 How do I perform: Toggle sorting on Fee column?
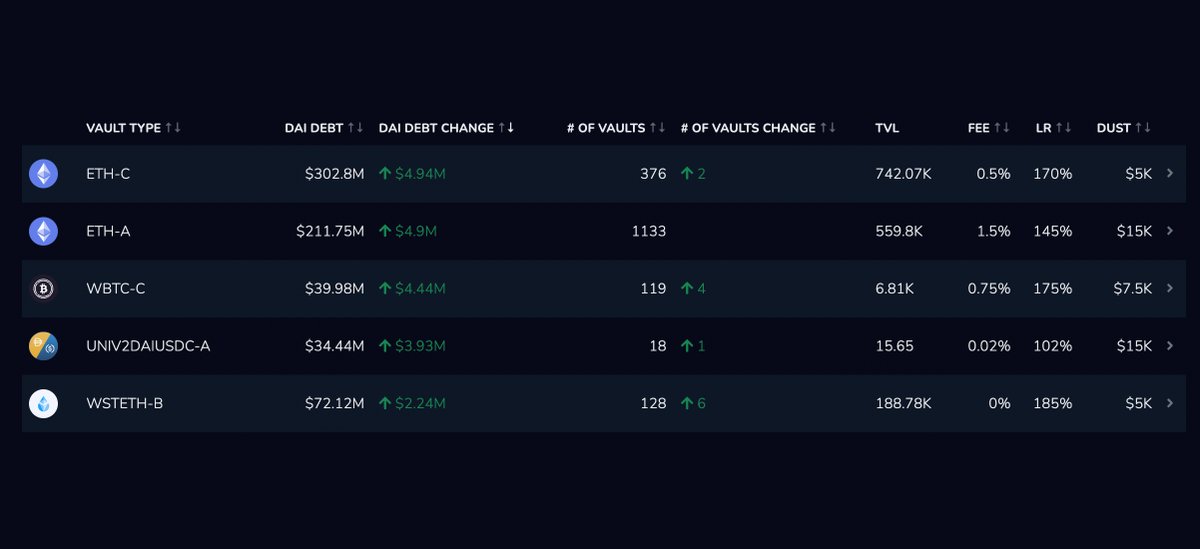(1002, 128)
